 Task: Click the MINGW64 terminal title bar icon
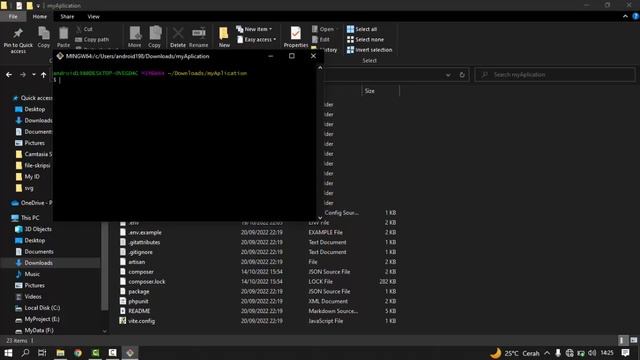coord(60,56)
